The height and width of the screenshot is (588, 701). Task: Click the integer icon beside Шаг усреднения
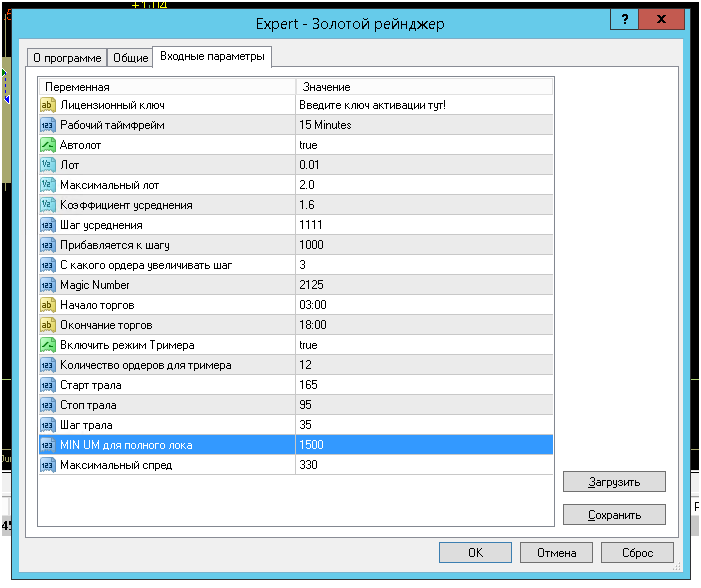pyautogui.click(x=47, y=225)
